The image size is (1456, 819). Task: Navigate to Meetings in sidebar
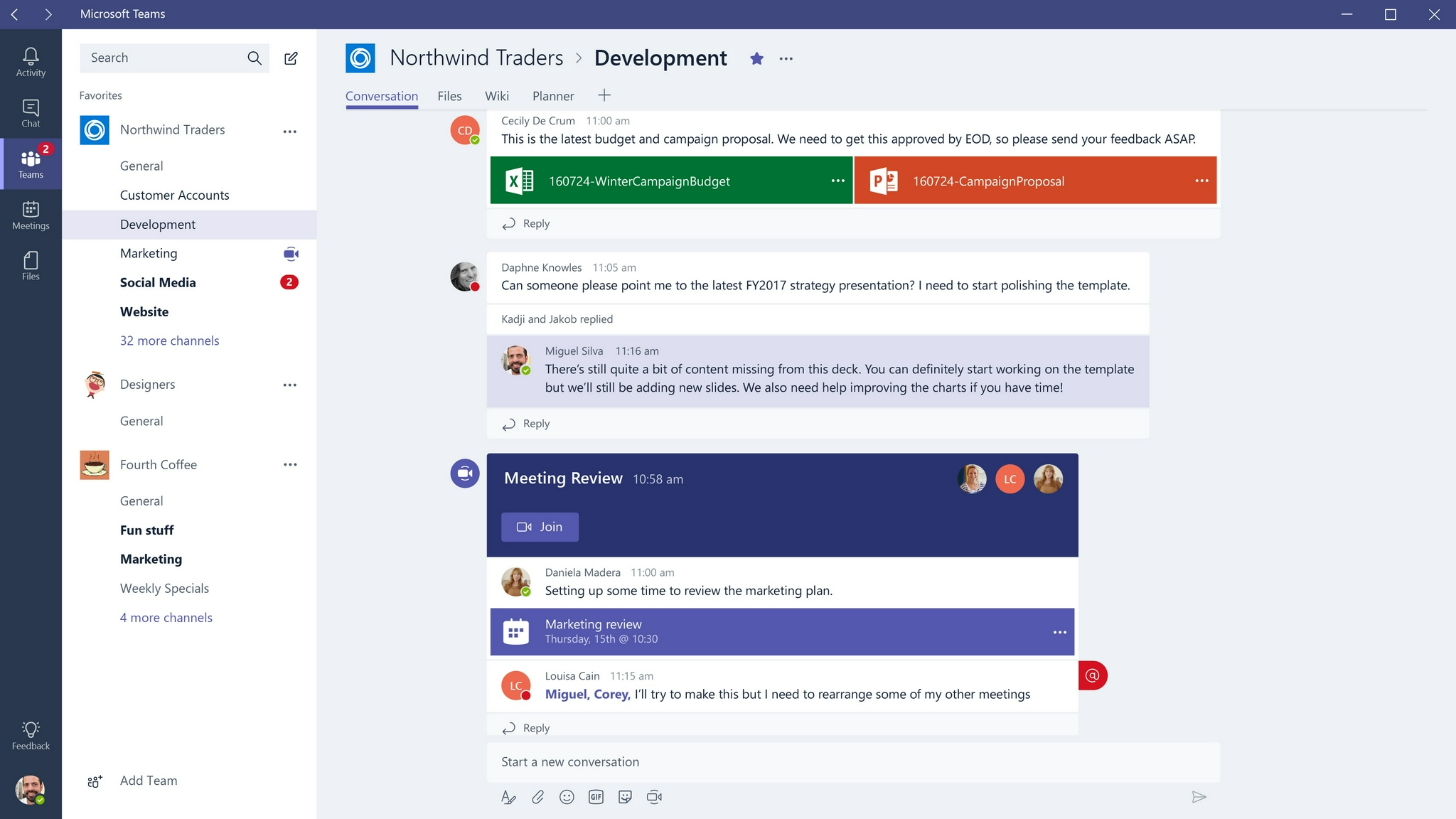click(x=30, y=214)
